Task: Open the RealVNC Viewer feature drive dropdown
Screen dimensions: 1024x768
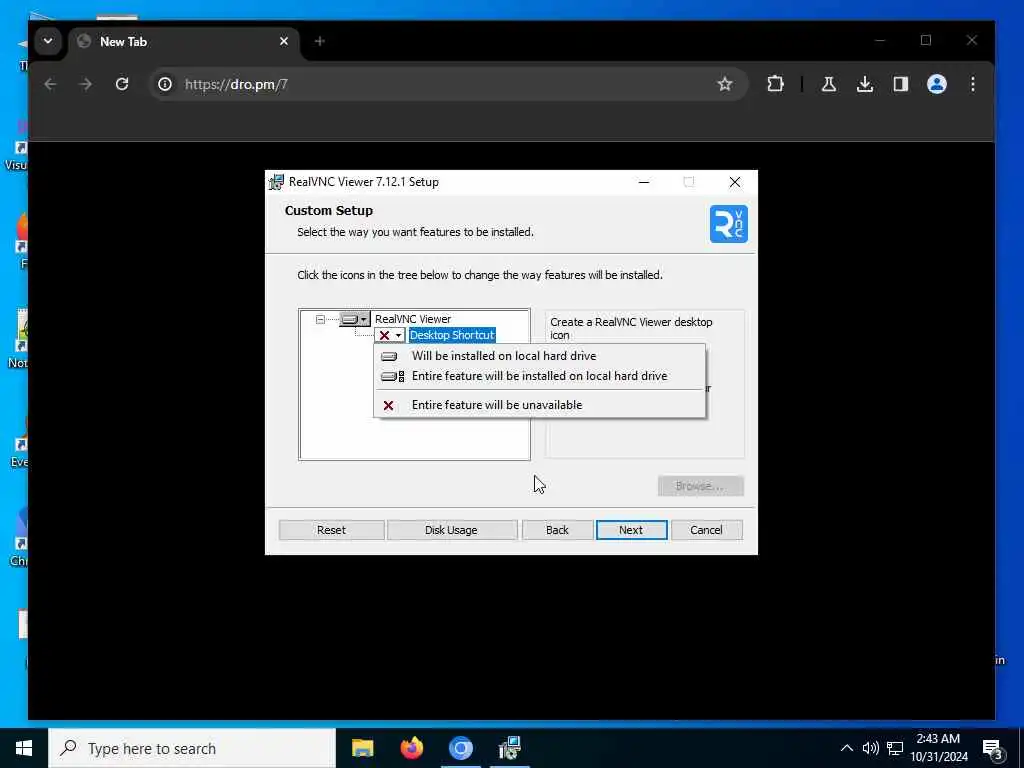Action: pos(355,319)
